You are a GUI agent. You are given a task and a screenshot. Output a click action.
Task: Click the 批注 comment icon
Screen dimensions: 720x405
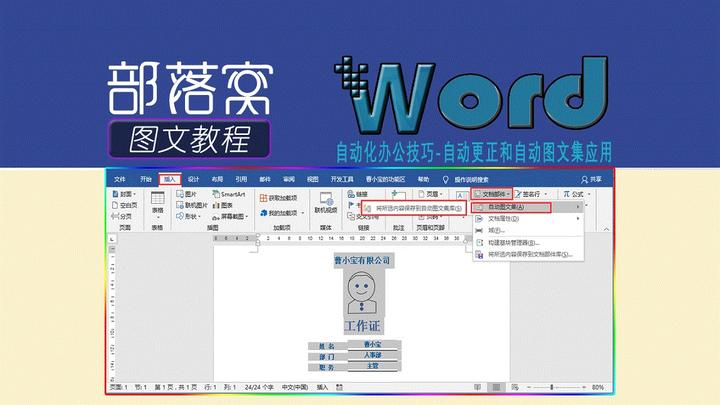(399, 195)
